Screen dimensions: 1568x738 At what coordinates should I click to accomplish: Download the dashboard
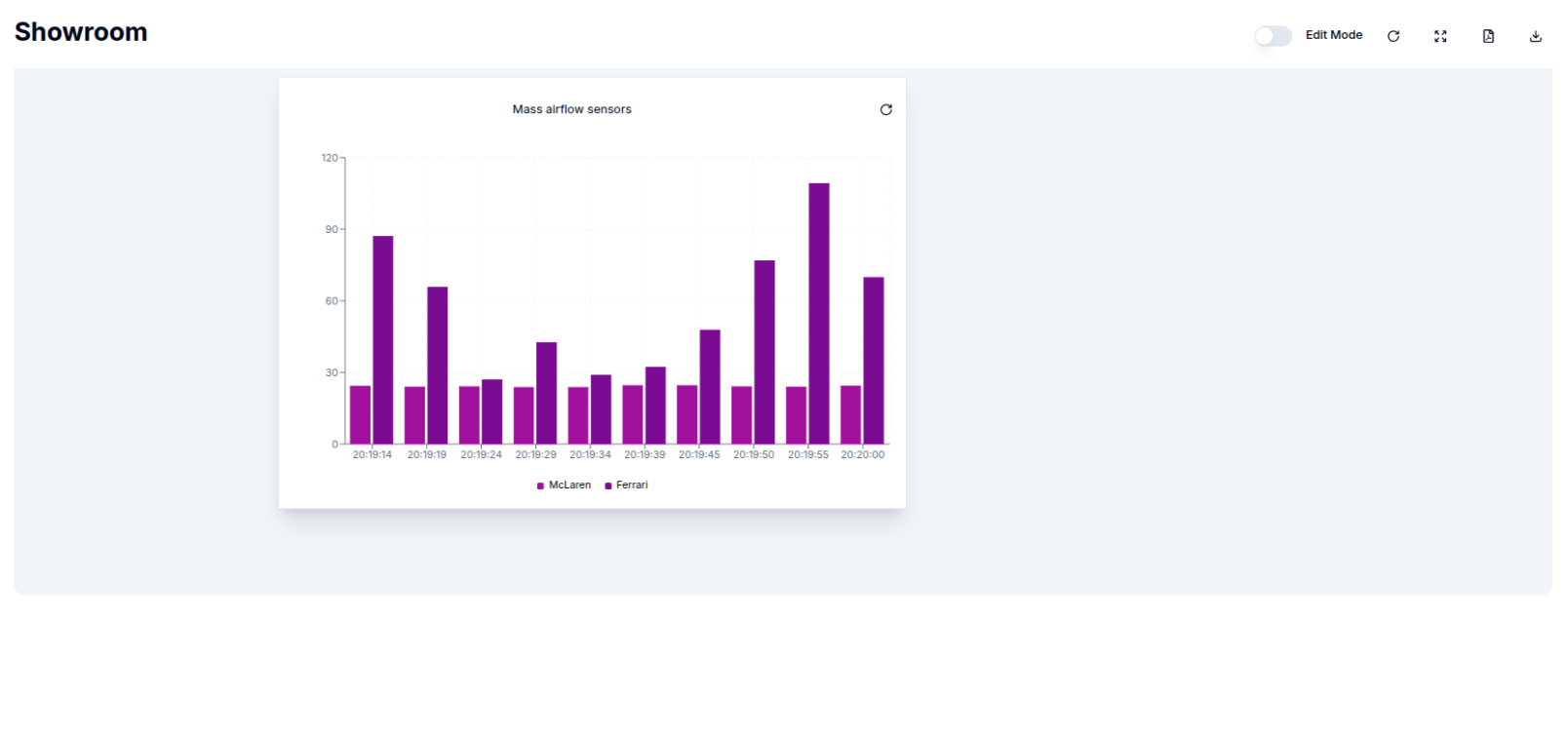pyautogui.click(x=1536, y=36)
